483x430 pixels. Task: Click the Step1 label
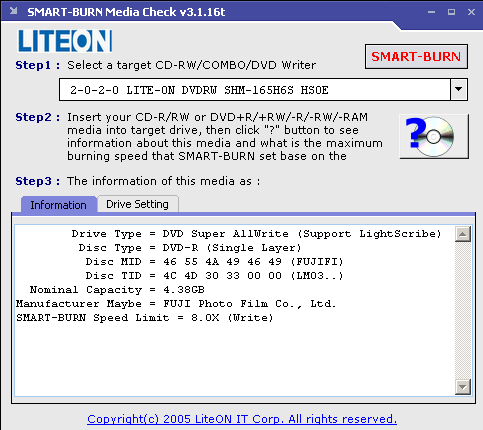pos(38,65)
